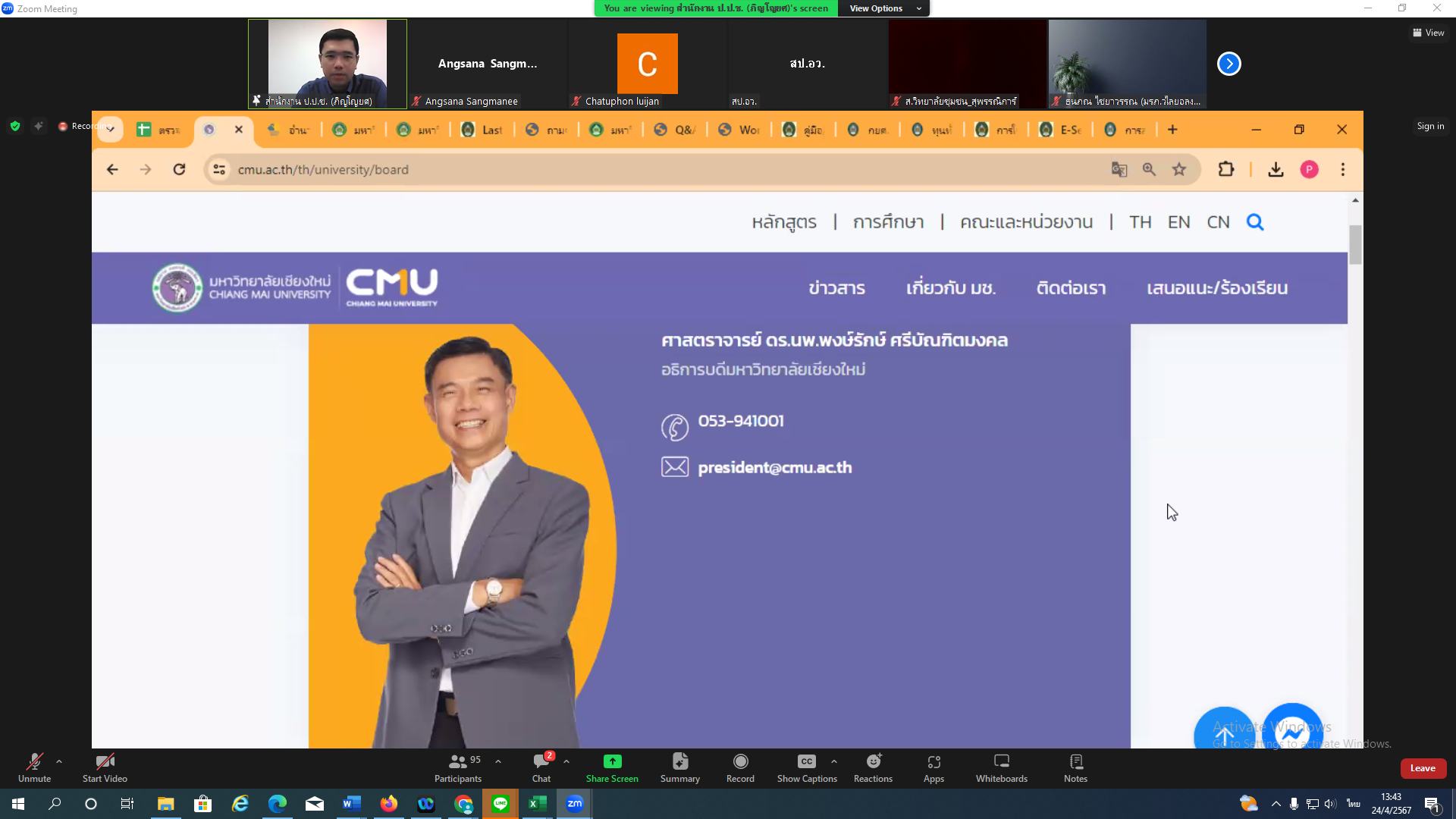Switch to the Q& browser tab
The width and height of the screenshot is (1456, 819).
(675, 130)
